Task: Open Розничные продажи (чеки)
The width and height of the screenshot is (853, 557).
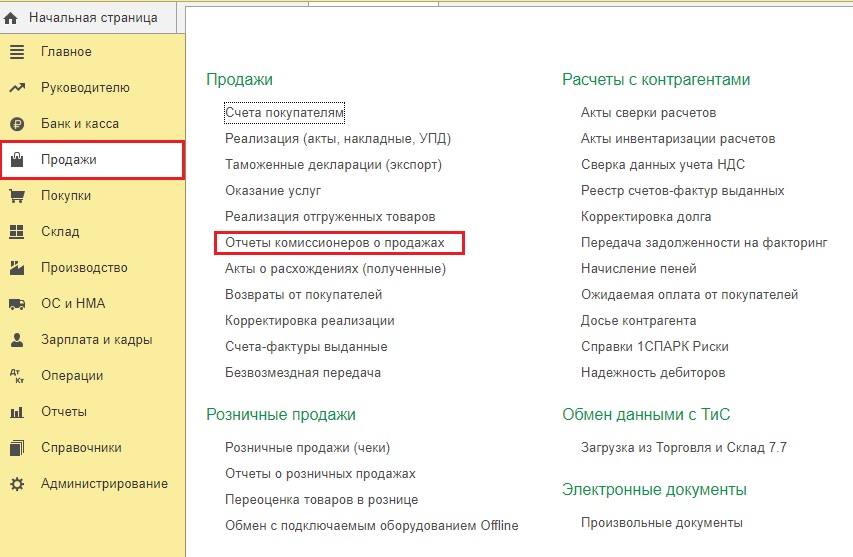Action: tap(307, 448)
